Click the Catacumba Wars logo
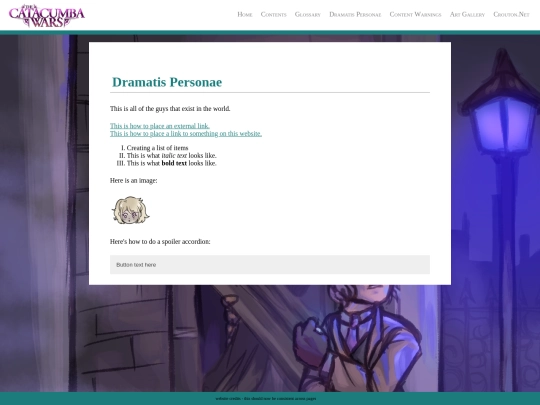The width and height of the screenshot is (540, 405). coord(47,15)
